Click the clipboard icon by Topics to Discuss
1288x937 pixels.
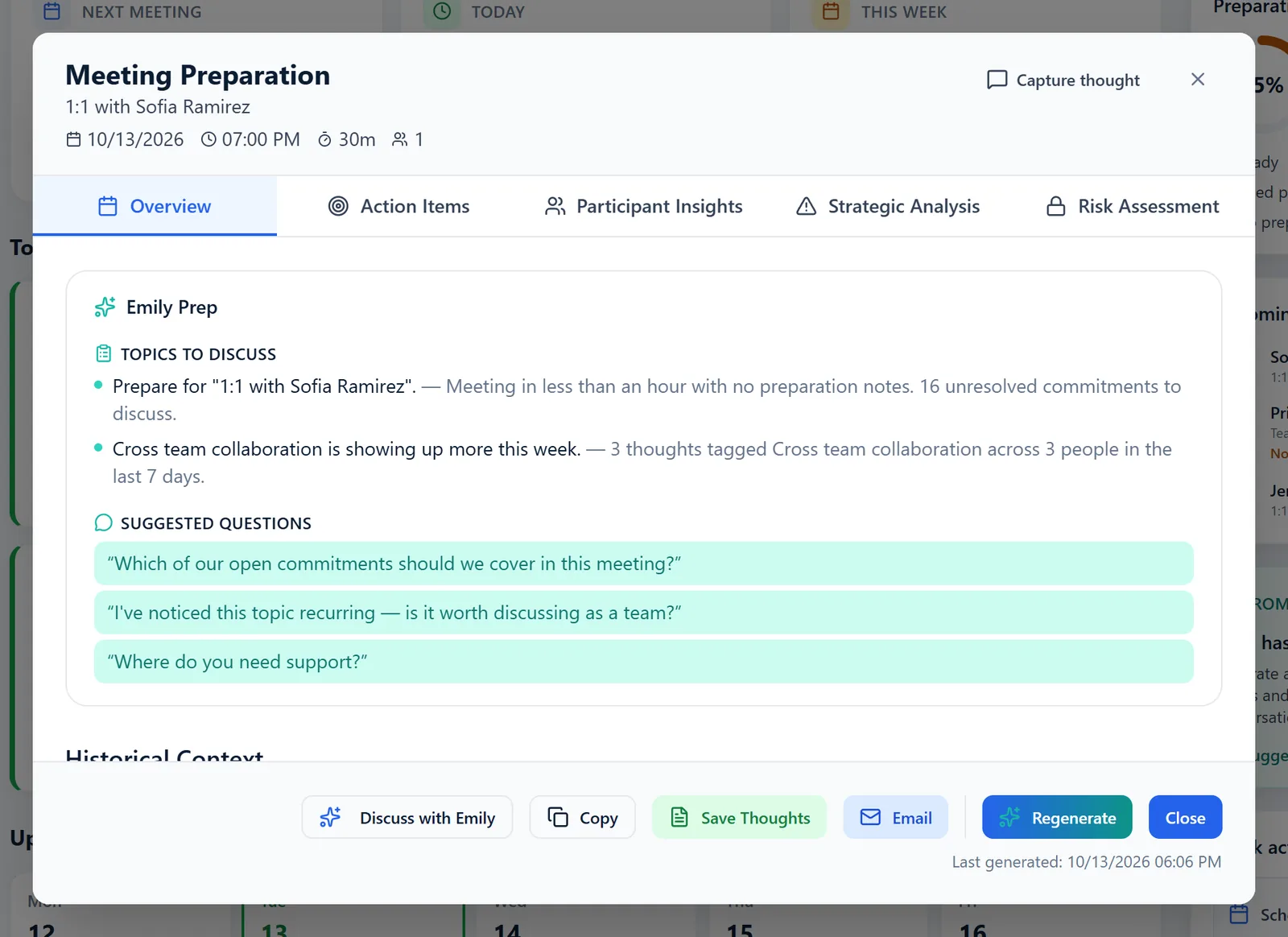103,353
